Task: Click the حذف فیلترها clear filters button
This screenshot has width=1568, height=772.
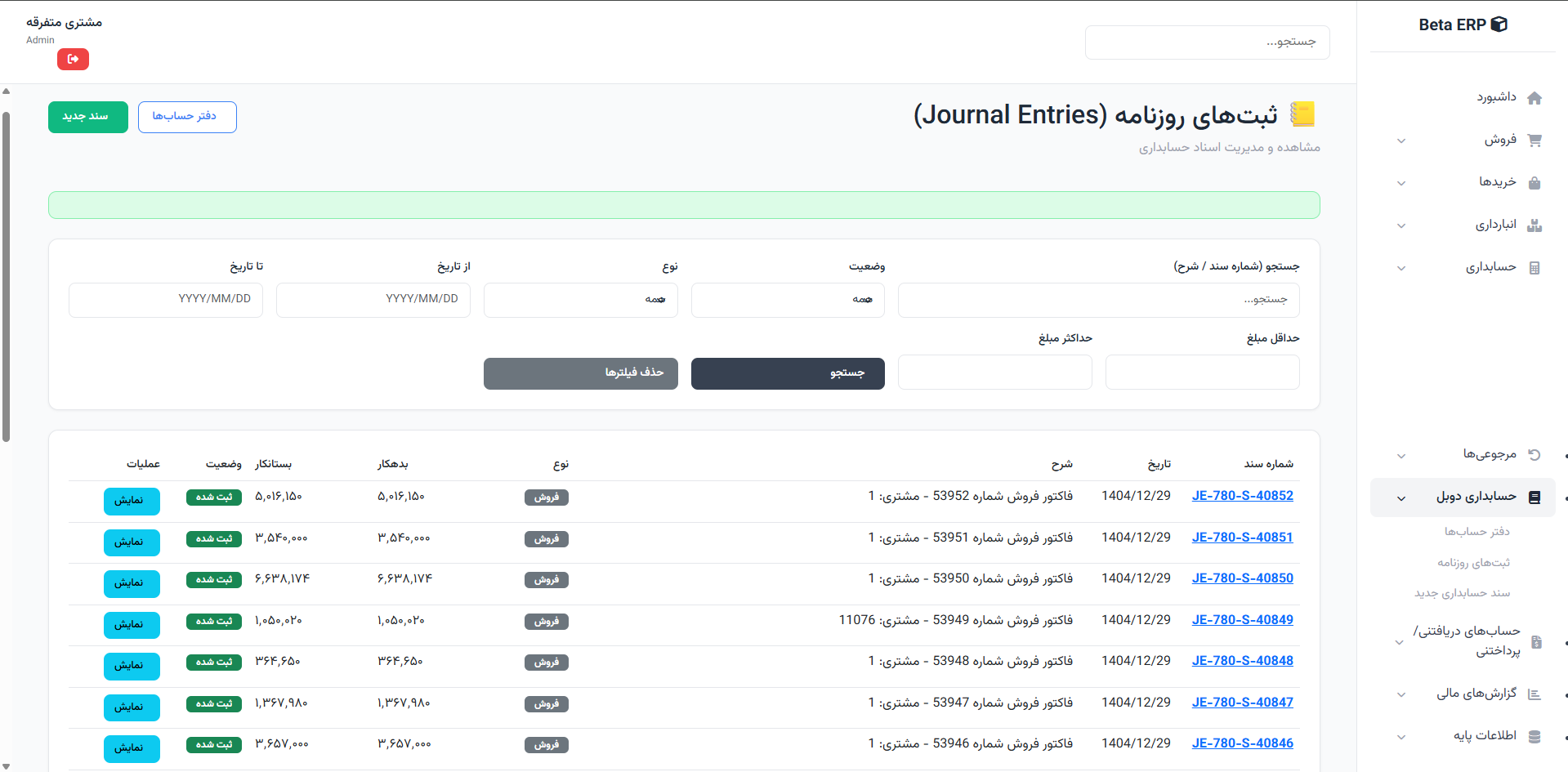Action: (580, 373)
